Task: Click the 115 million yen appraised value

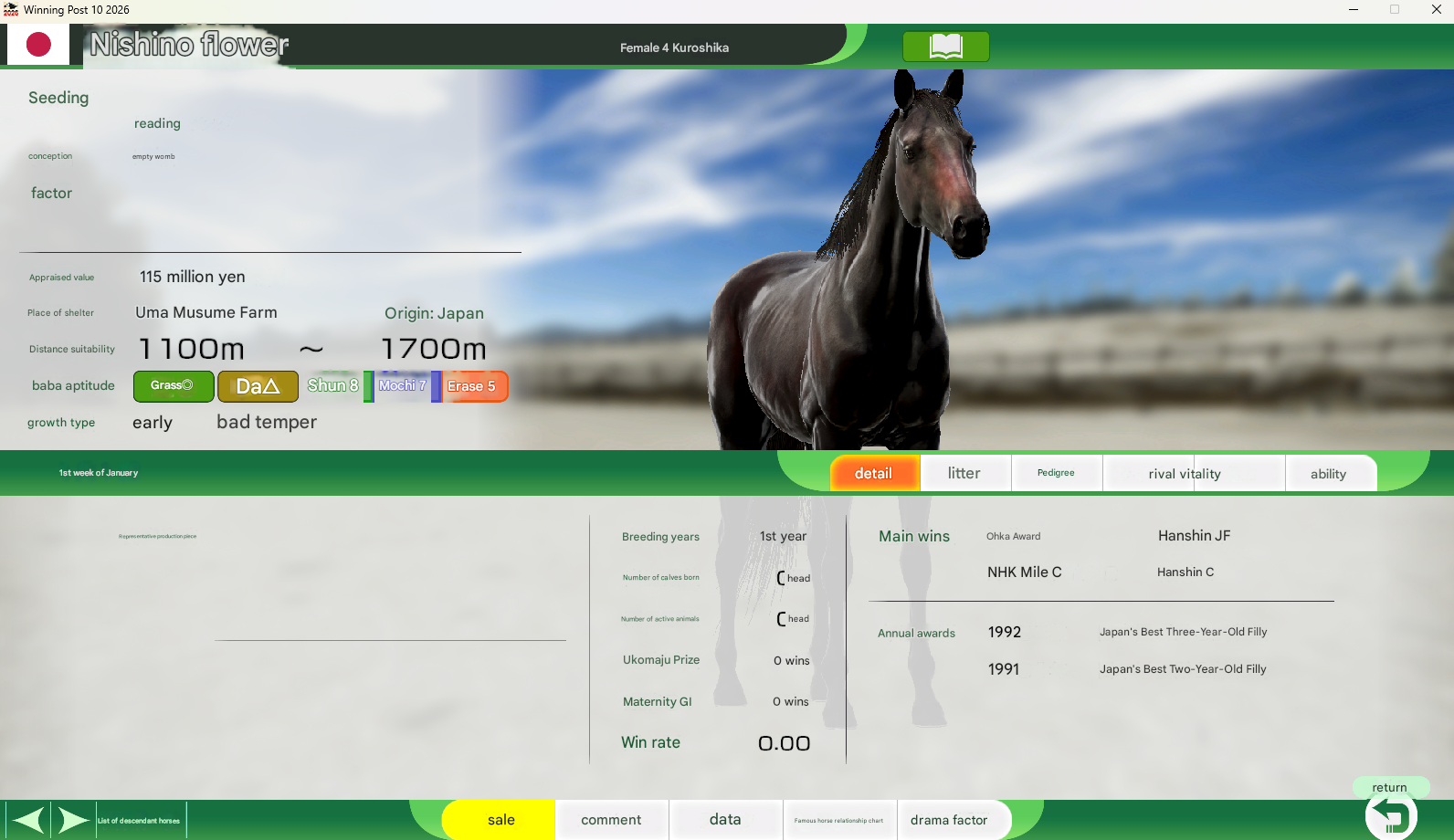Action: point(193,277)
